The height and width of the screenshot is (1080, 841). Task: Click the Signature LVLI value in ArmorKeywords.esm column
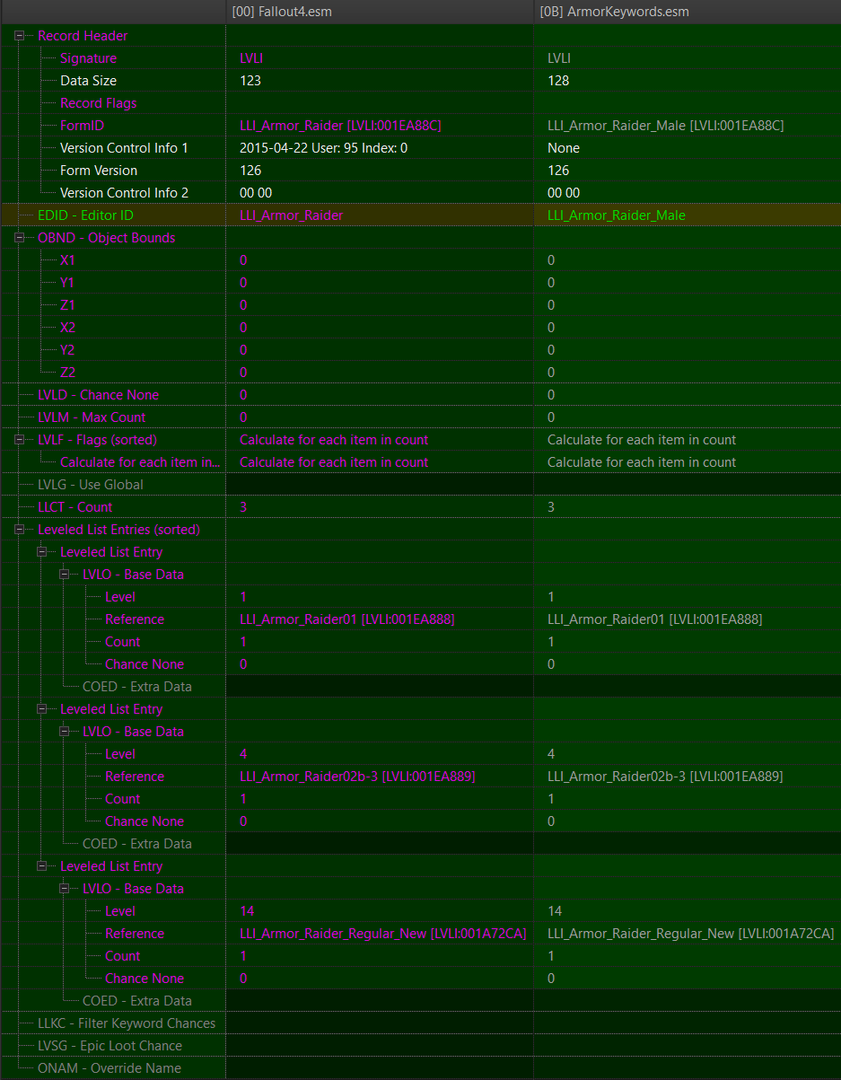(x=559, y=59)
